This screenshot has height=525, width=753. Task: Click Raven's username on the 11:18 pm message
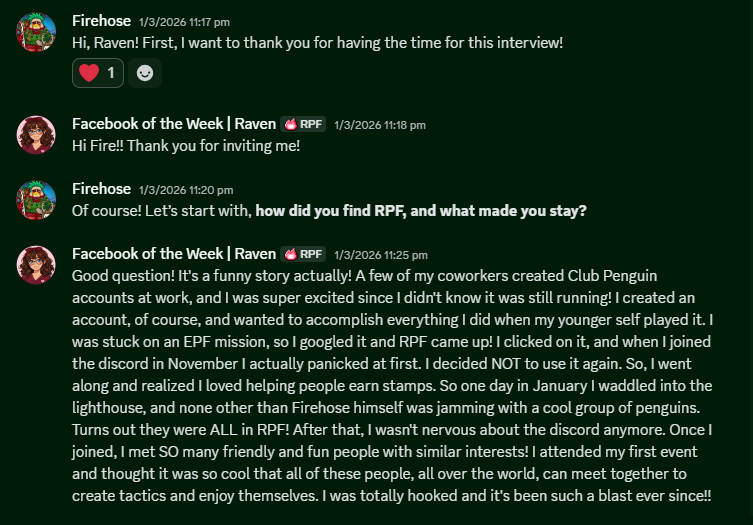(173, 124)
